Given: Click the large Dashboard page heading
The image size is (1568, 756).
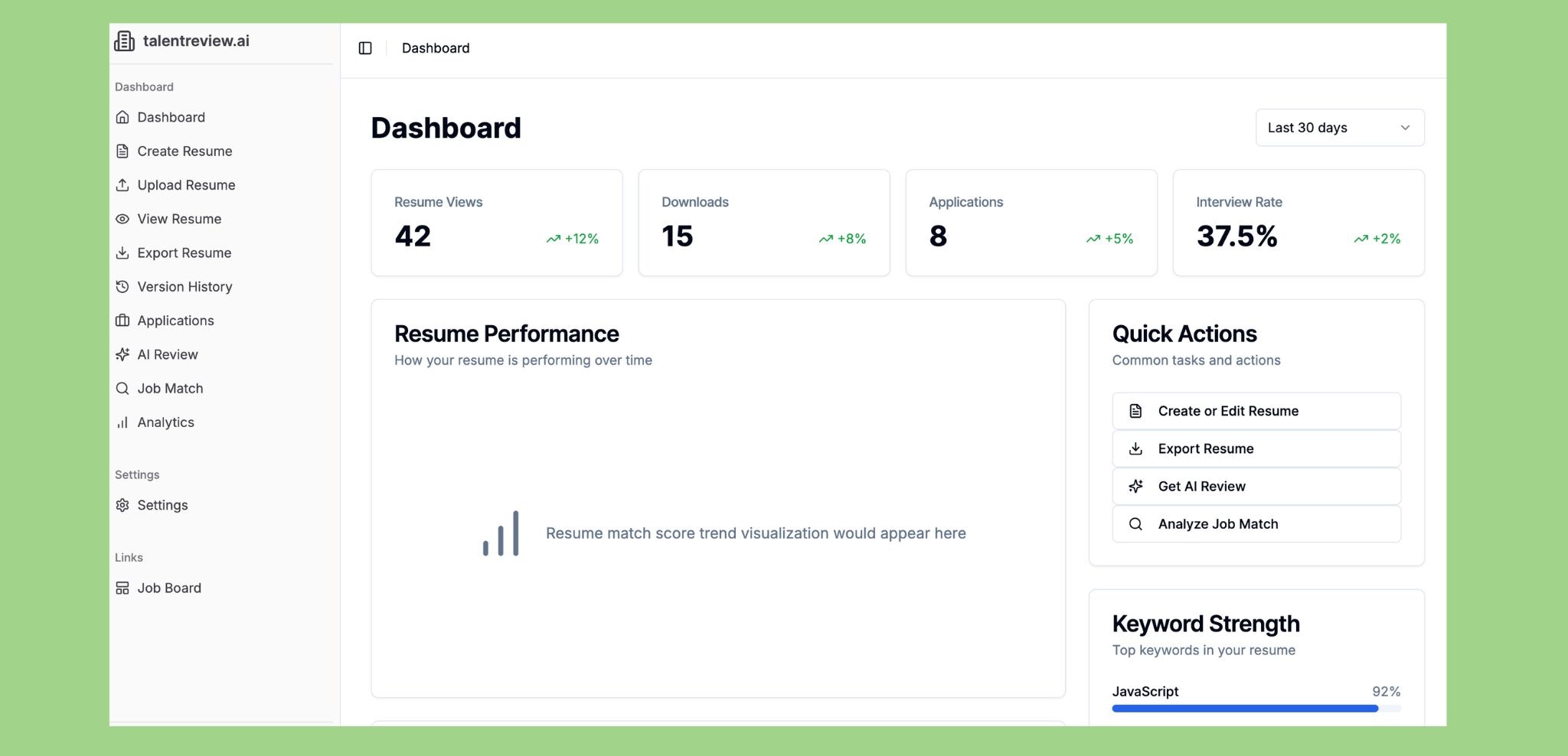Looking at the screenshot, I should [x=446, y=128].
